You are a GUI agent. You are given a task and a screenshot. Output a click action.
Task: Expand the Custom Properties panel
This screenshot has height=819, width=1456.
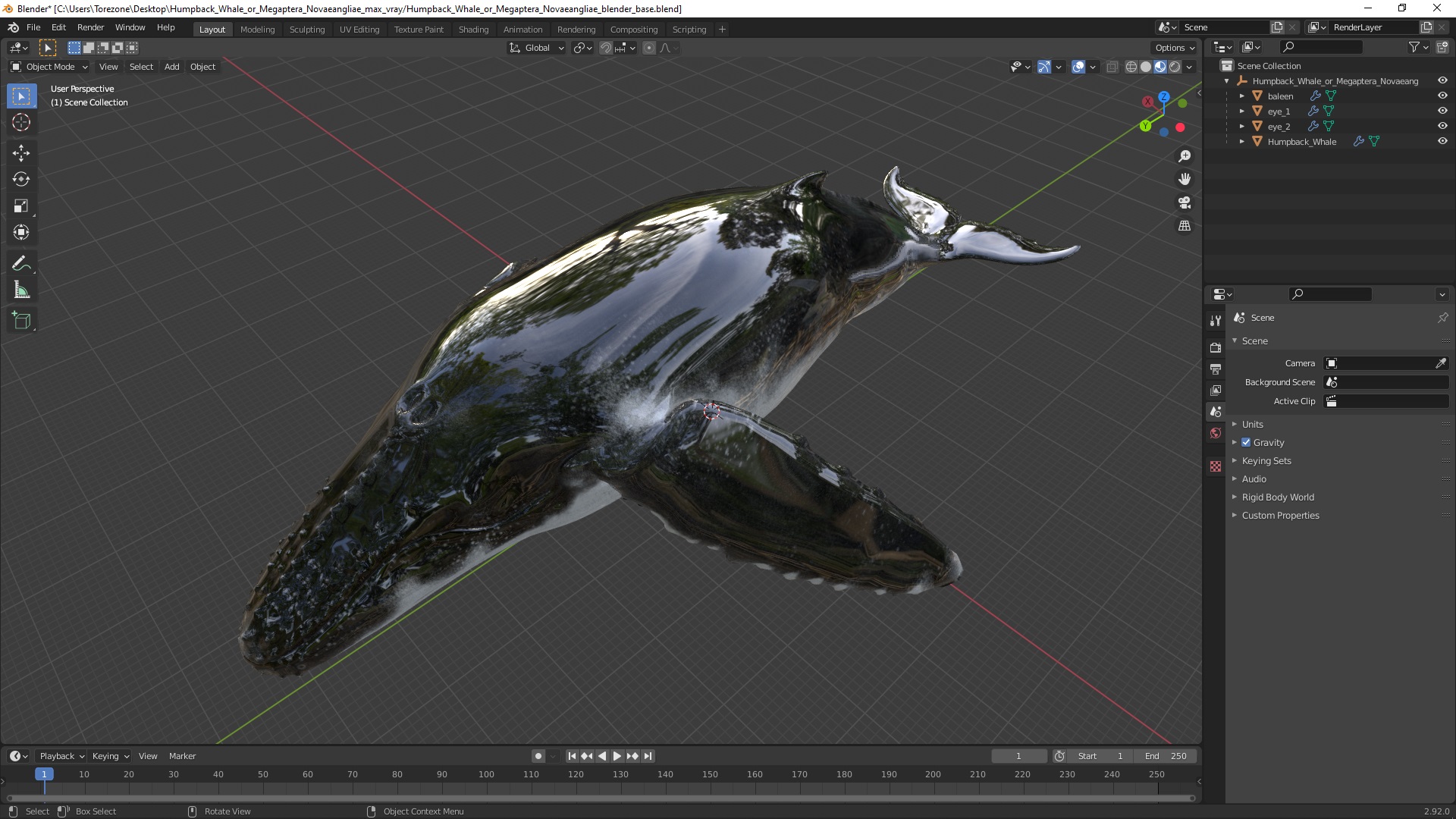pyautogui.click(x=1280, y=516)
